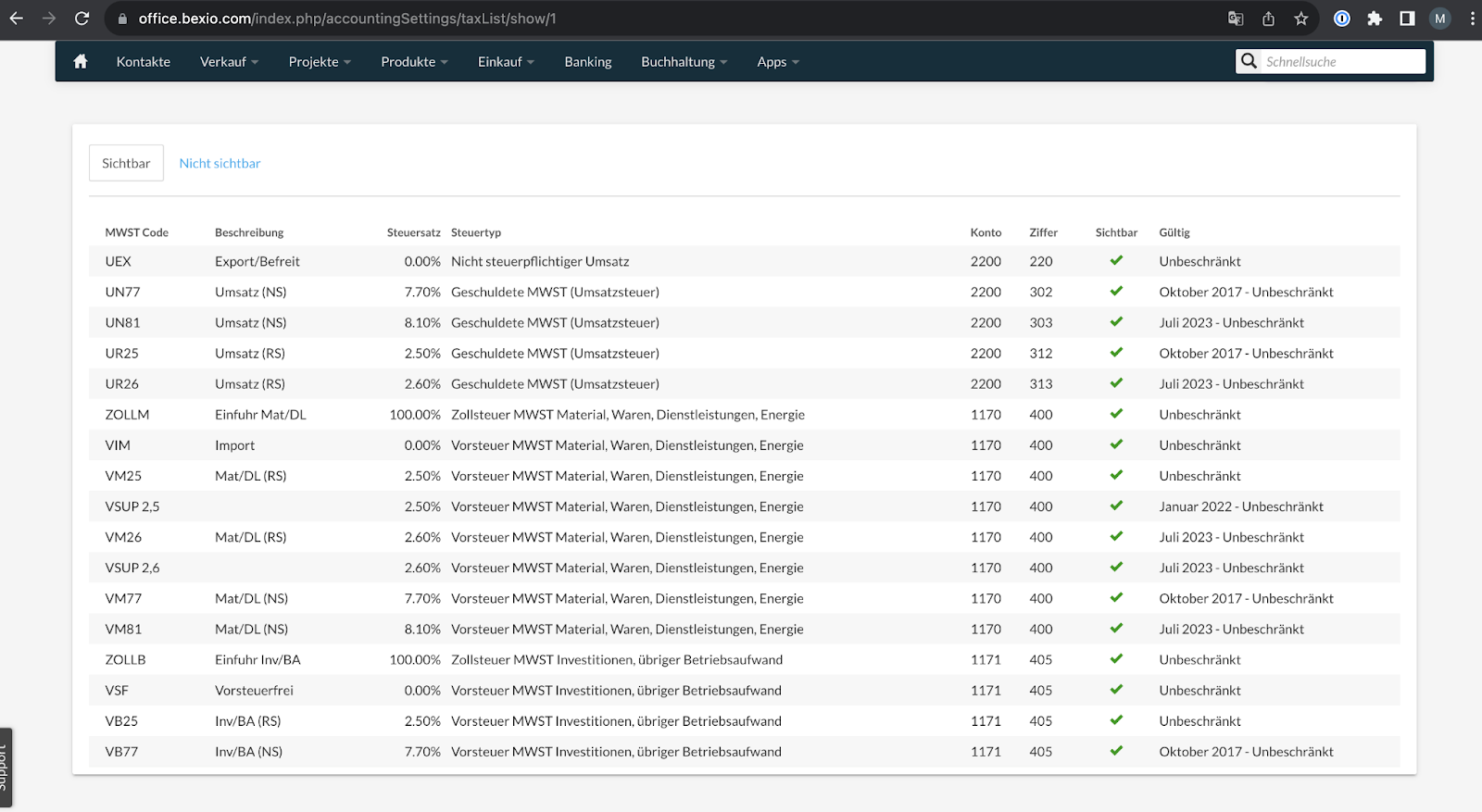Click the home icon in navigation bar

coord(81,61)
